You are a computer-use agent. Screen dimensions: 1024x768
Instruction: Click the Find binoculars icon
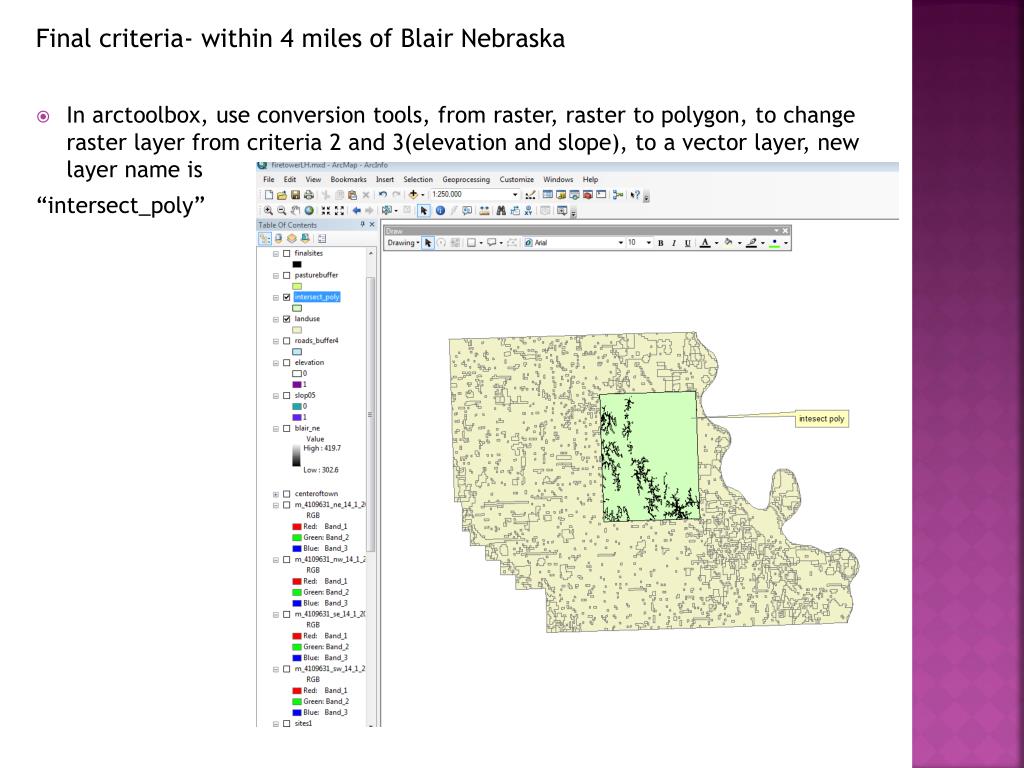tap(501, 210)
